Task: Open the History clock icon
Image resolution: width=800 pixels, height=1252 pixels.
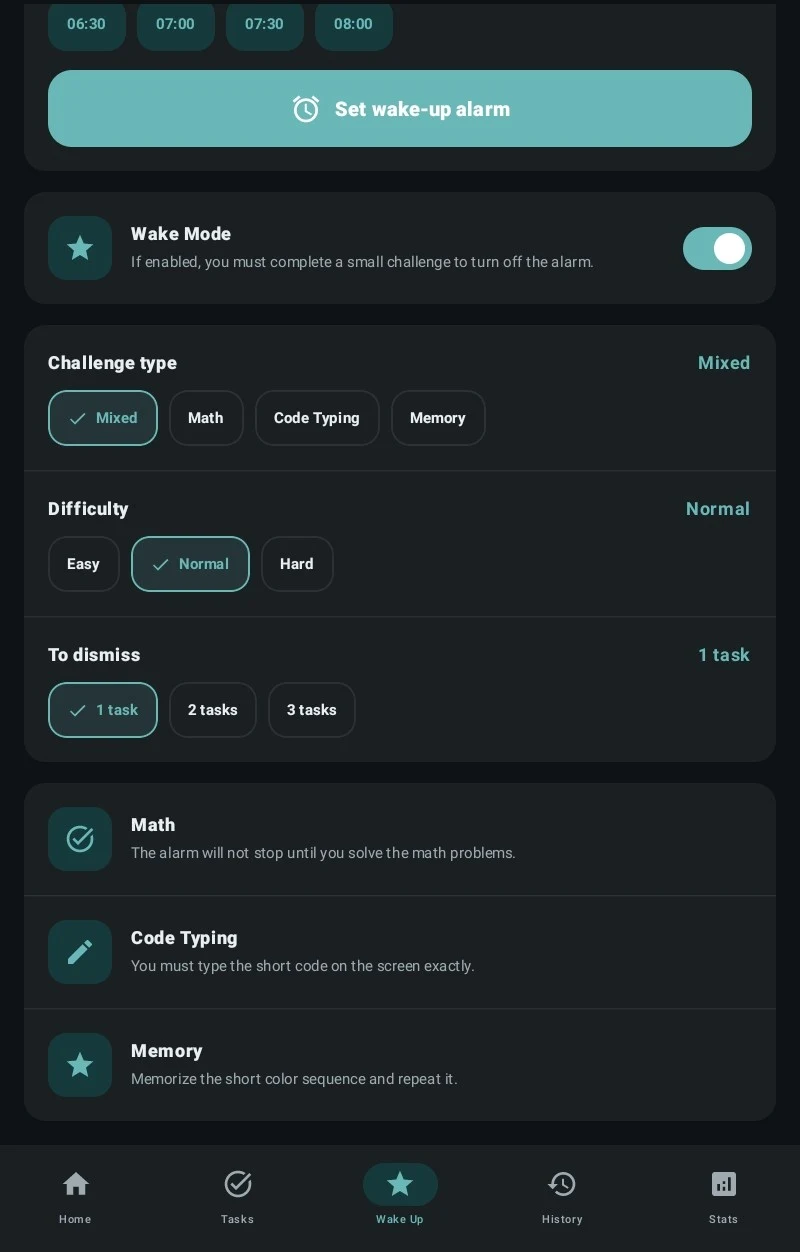Action: [562, 1185]
